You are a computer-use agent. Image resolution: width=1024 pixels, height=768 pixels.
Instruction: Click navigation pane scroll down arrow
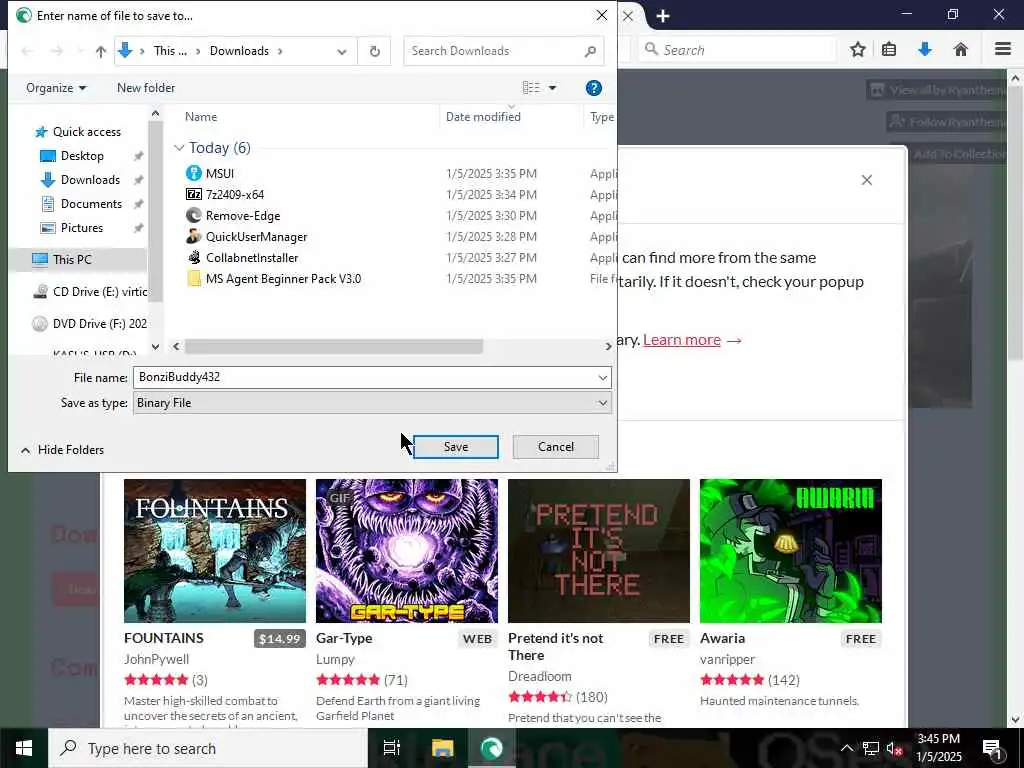(x=155, y=347)
